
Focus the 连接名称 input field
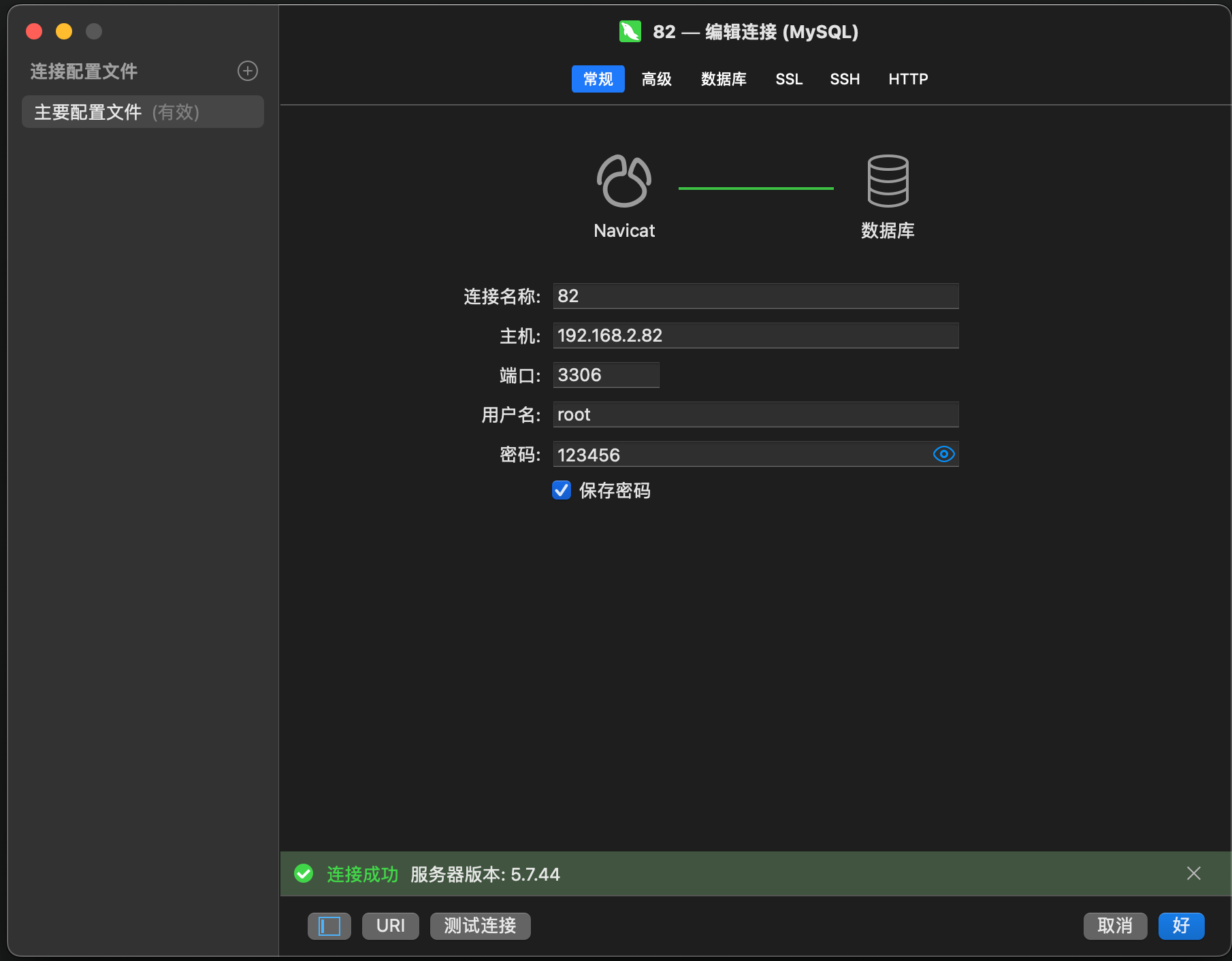tap(756, 296)
